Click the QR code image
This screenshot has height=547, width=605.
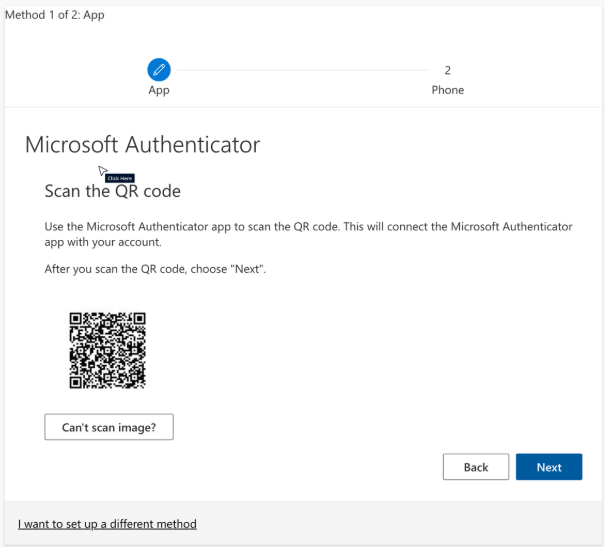pyautogui.click(x=107, y=350)
